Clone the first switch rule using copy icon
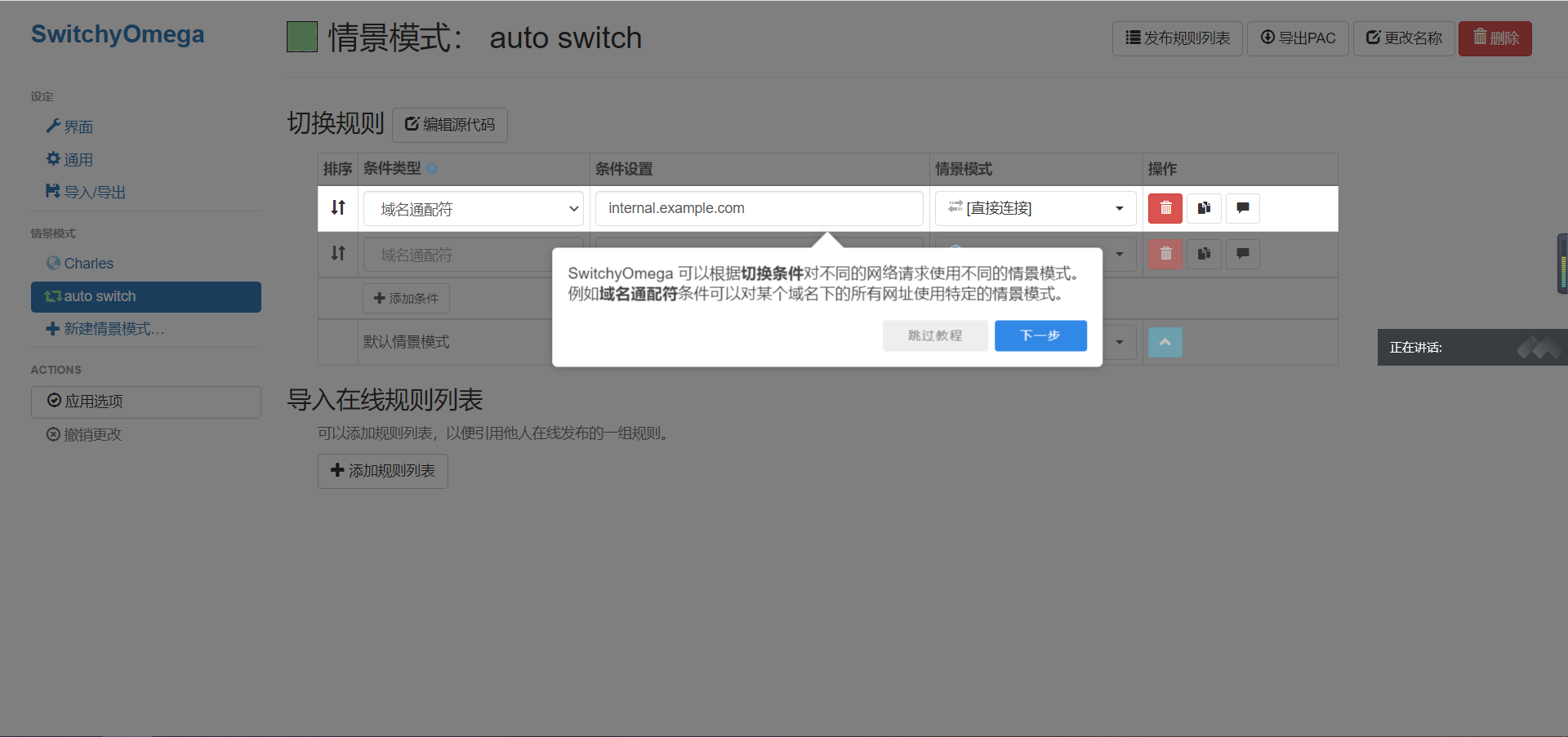Screen dimensions: 1568x737 tap(1203, 208)
